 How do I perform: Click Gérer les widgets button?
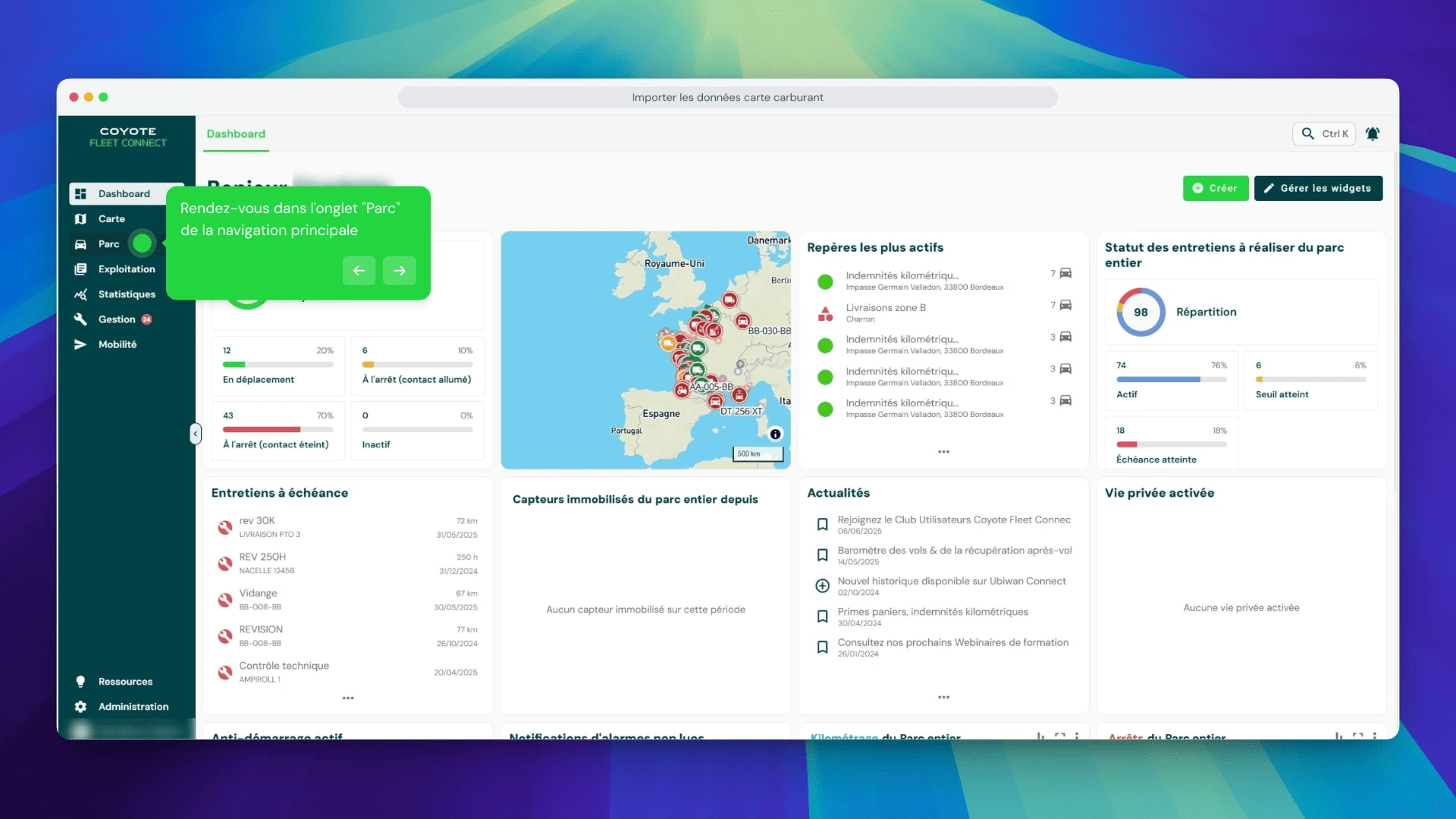(x=1318, y=189)
